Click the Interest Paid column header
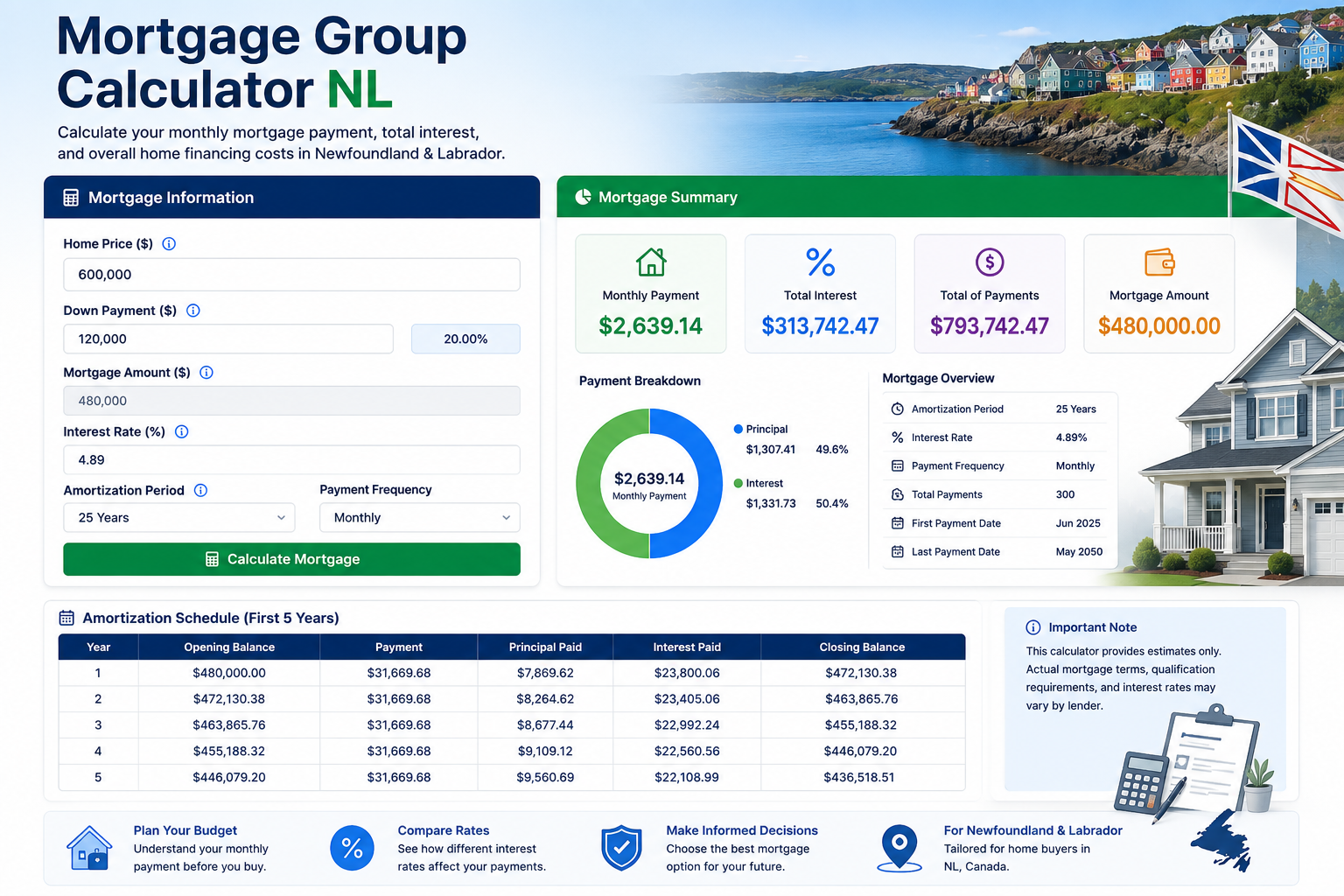The width and height of the screenshot is (1344, 896). click(687, 647)
